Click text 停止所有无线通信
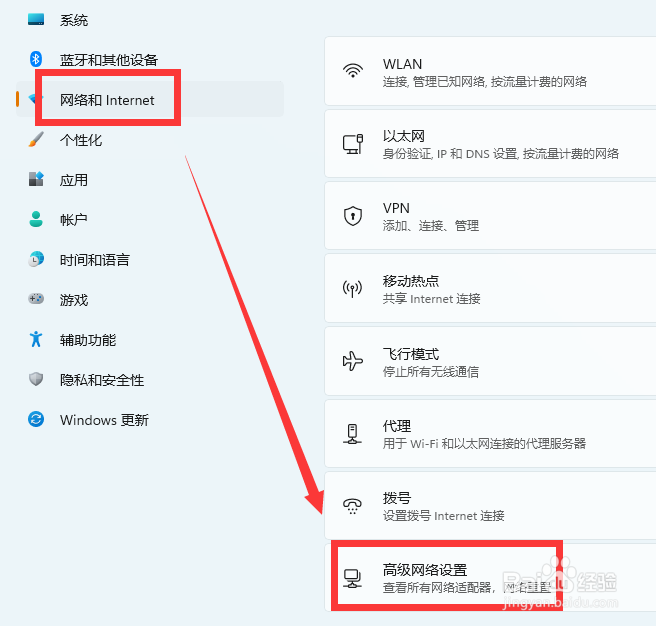The image size is (656, 626). click(x=430, y=372)
